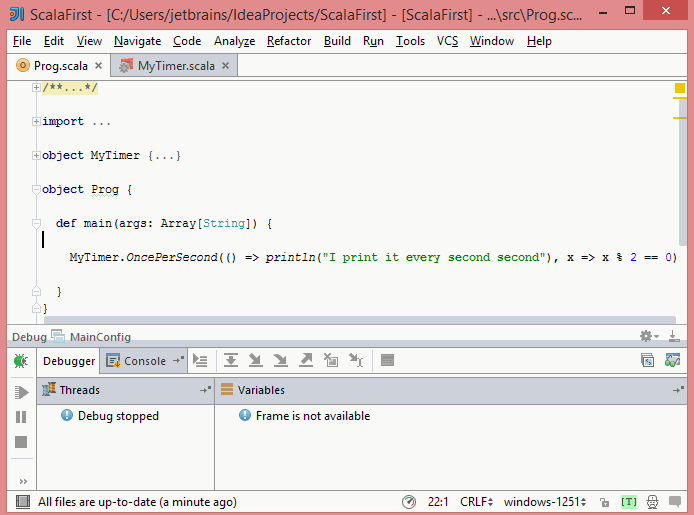Expand the folded object MyTimer block
Viewport: 694px width, 515px height.
pos(36,156)
